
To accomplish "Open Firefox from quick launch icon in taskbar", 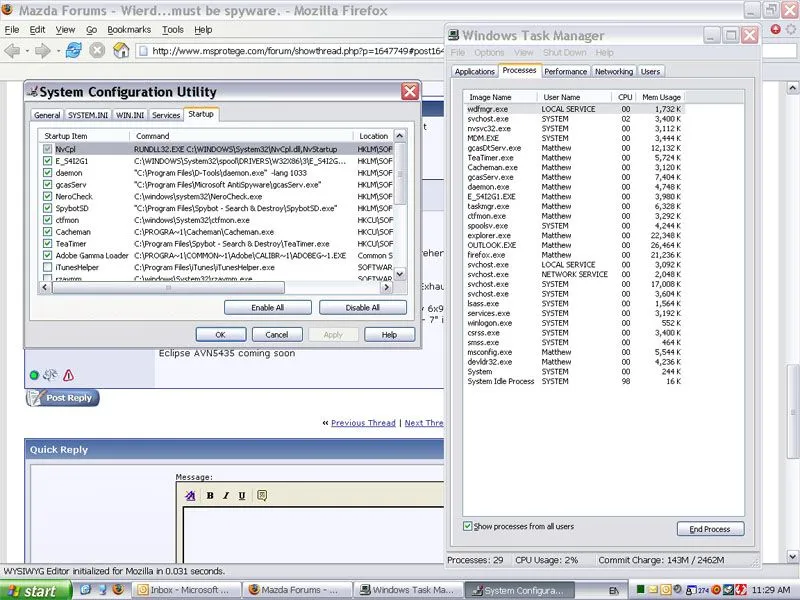I will [x=118, y=589].
